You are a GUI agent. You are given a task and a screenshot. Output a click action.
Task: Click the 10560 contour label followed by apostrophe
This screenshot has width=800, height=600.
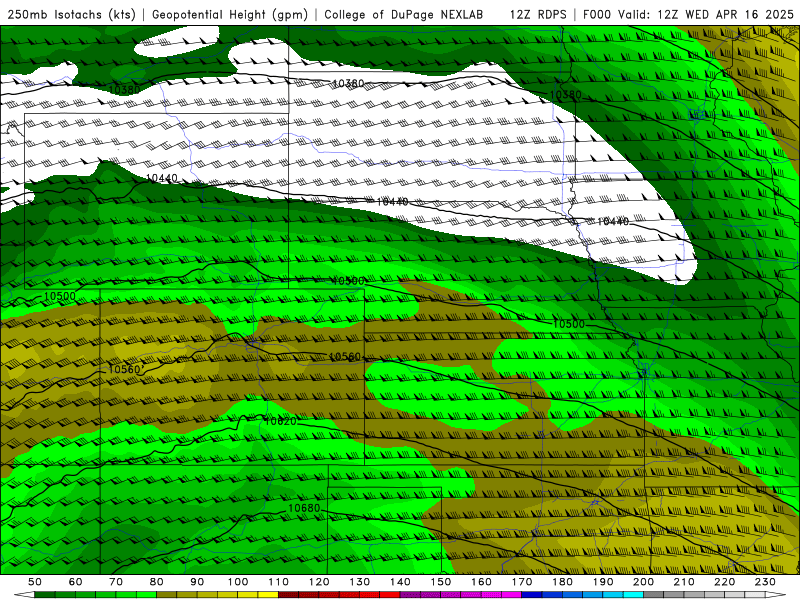(126, 369)
